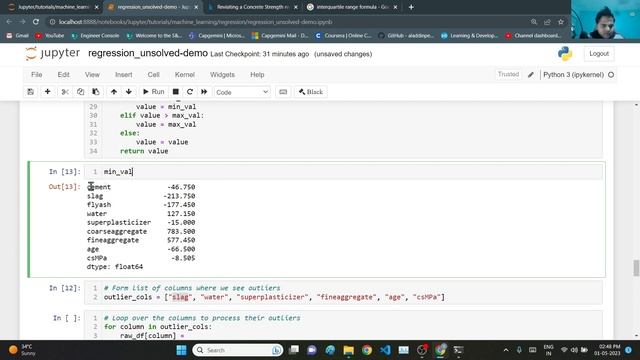Image resolution: width=640 pixels, height=360 pixels.
Task: Open the weather widget in the taskbar
Action: click(22, 350)
